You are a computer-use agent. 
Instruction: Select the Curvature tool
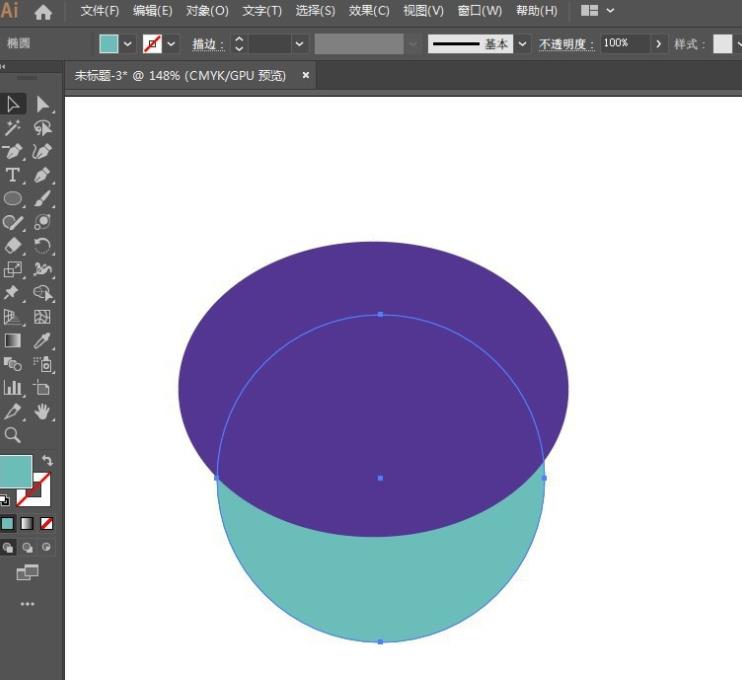(43, 151)
